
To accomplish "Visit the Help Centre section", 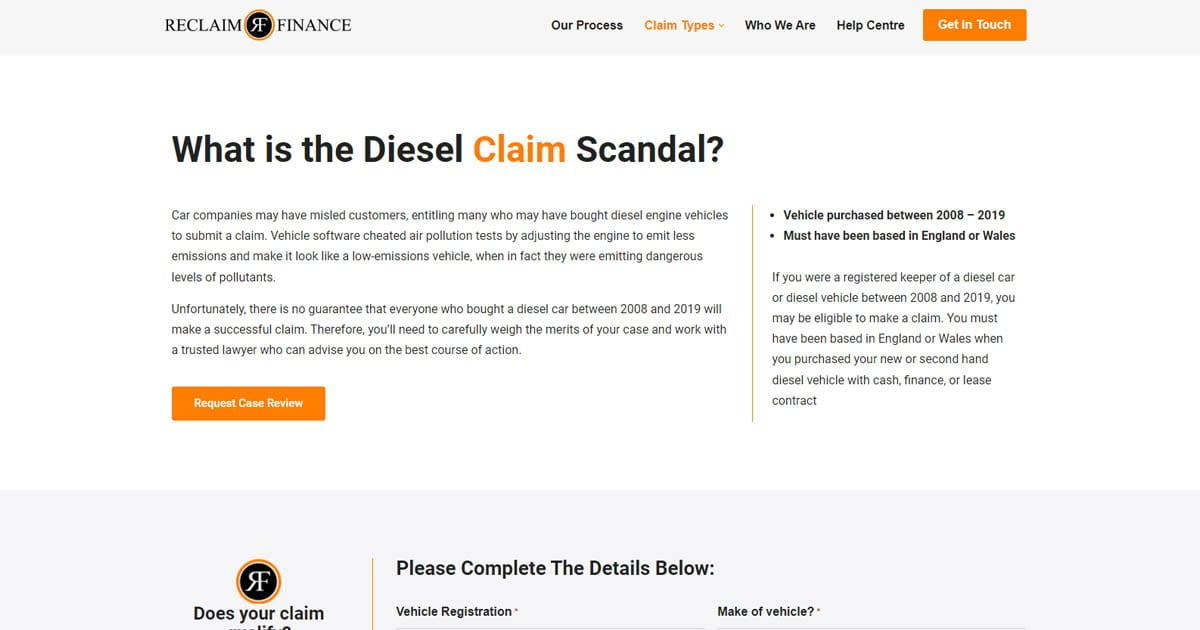I will (870, 25).
